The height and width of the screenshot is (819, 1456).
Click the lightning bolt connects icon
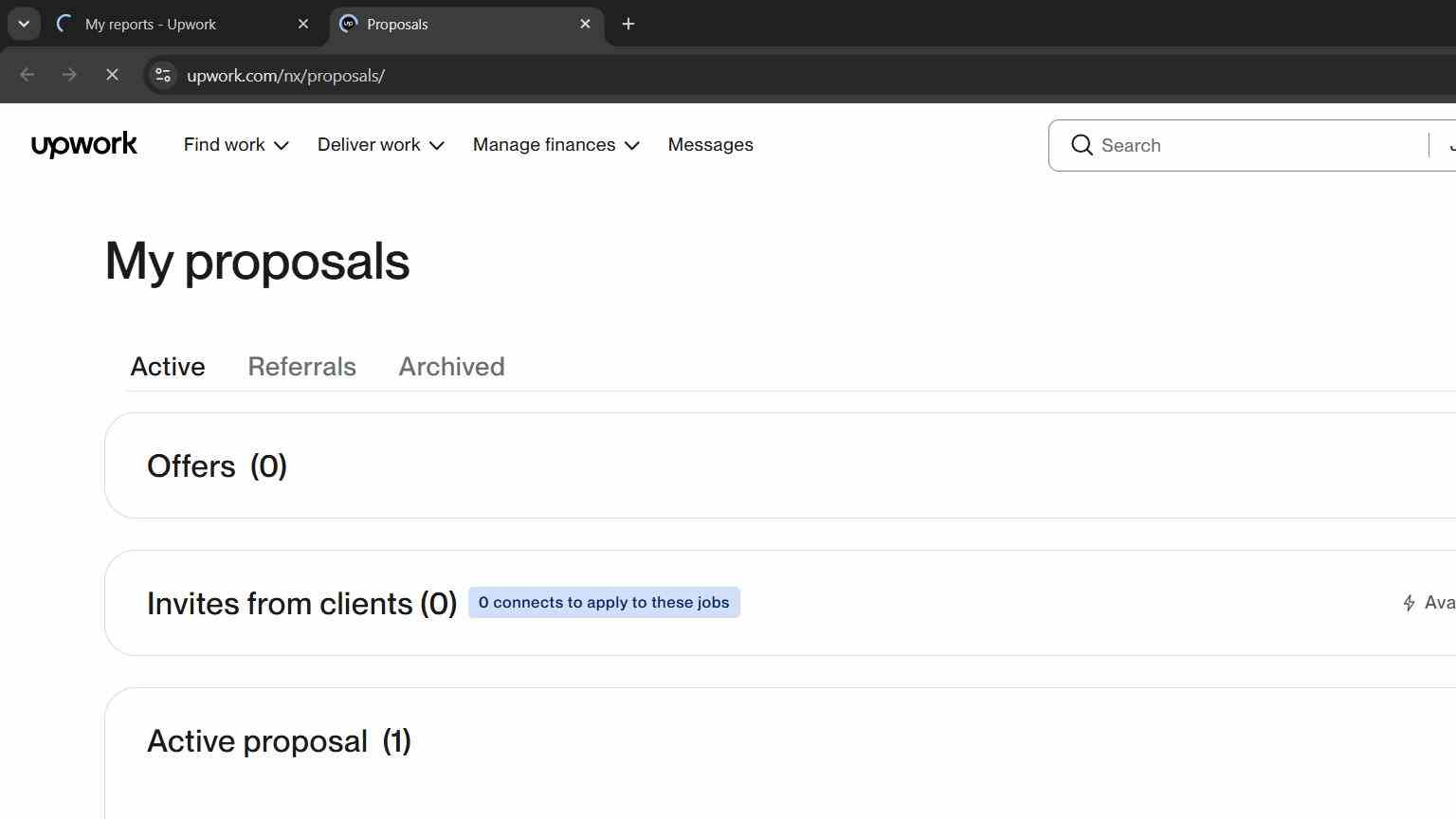pos(1410,603)
